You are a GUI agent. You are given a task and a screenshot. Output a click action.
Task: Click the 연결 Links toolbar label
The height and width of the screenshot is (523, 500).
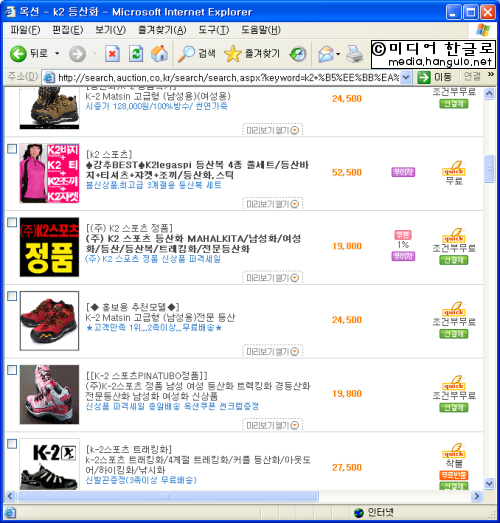[x=473, y=77]
